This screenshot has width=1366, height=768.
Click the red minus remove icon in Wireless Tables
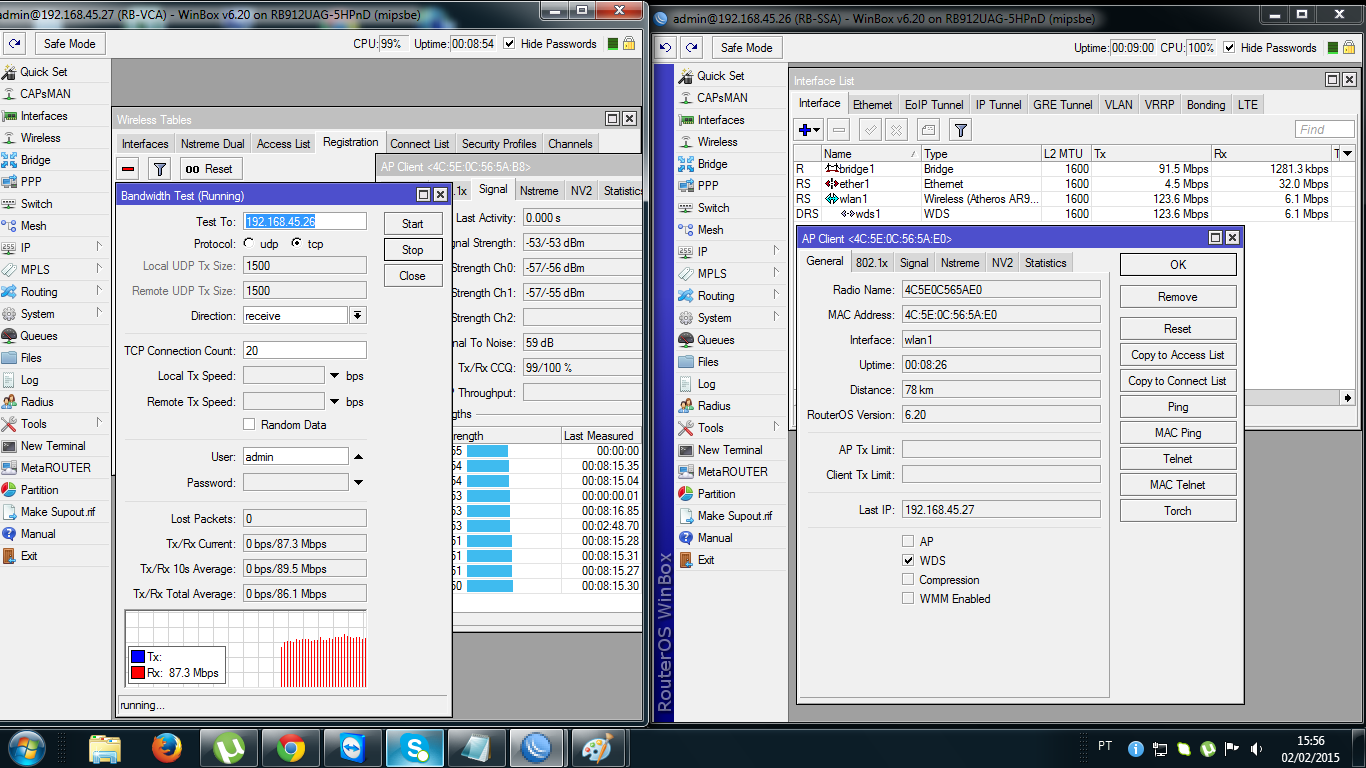[x=128, y=169]
